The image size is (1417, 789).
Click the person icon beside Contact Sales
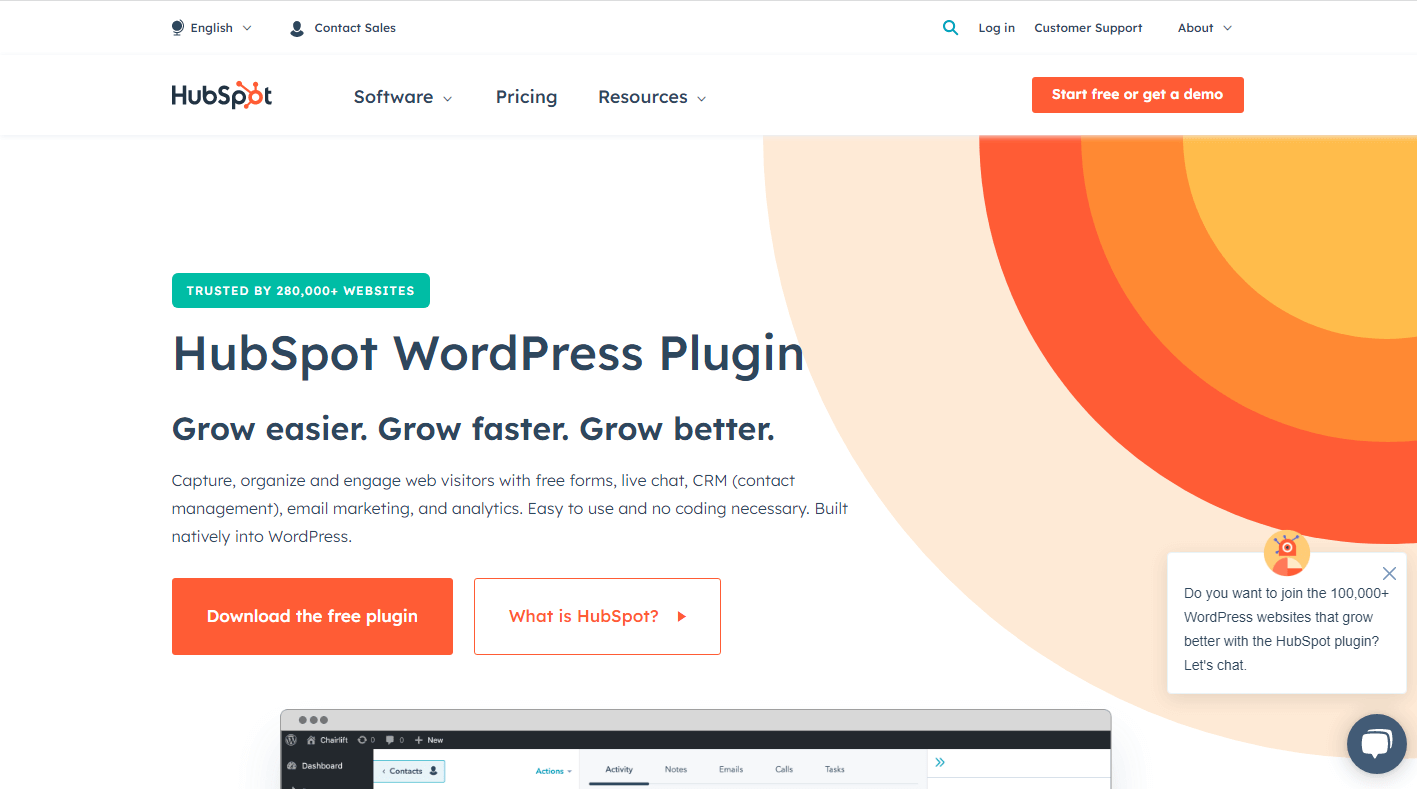(x=296, y=27)
